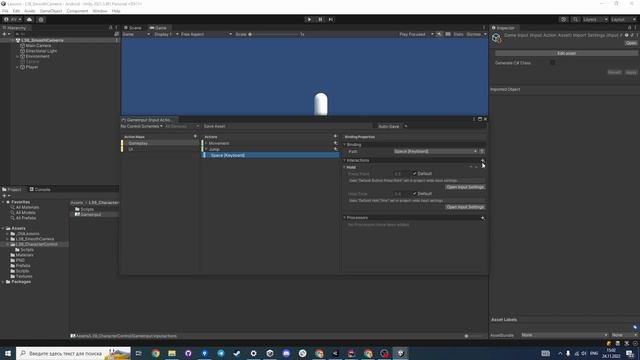This screenshot has height=360, width=640.
Task: Click the global search magnifier icon
Action: click(x=576, y=19)
